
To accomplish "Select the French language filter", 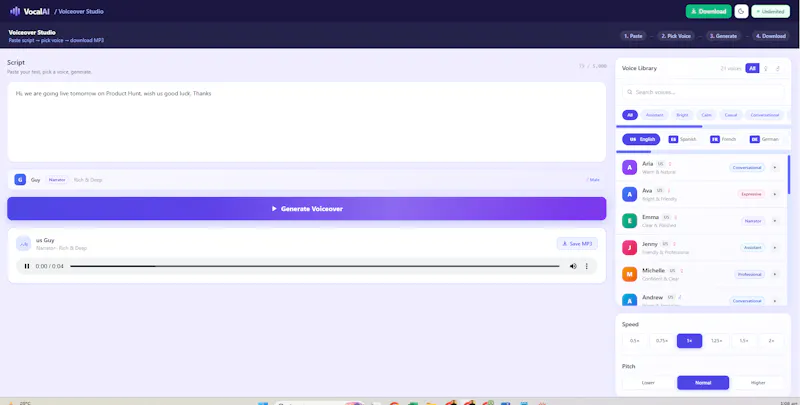I will click(723, 139).
